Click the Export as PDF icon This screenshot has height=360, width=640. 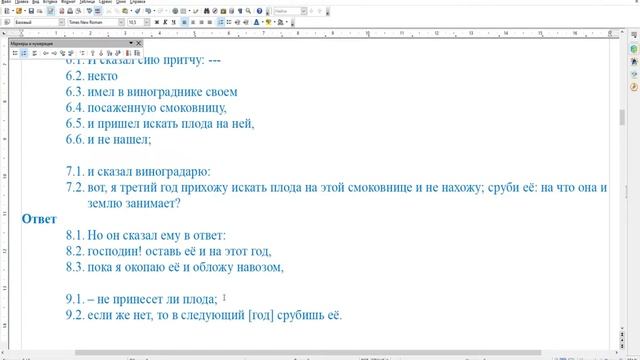point(62,11)
